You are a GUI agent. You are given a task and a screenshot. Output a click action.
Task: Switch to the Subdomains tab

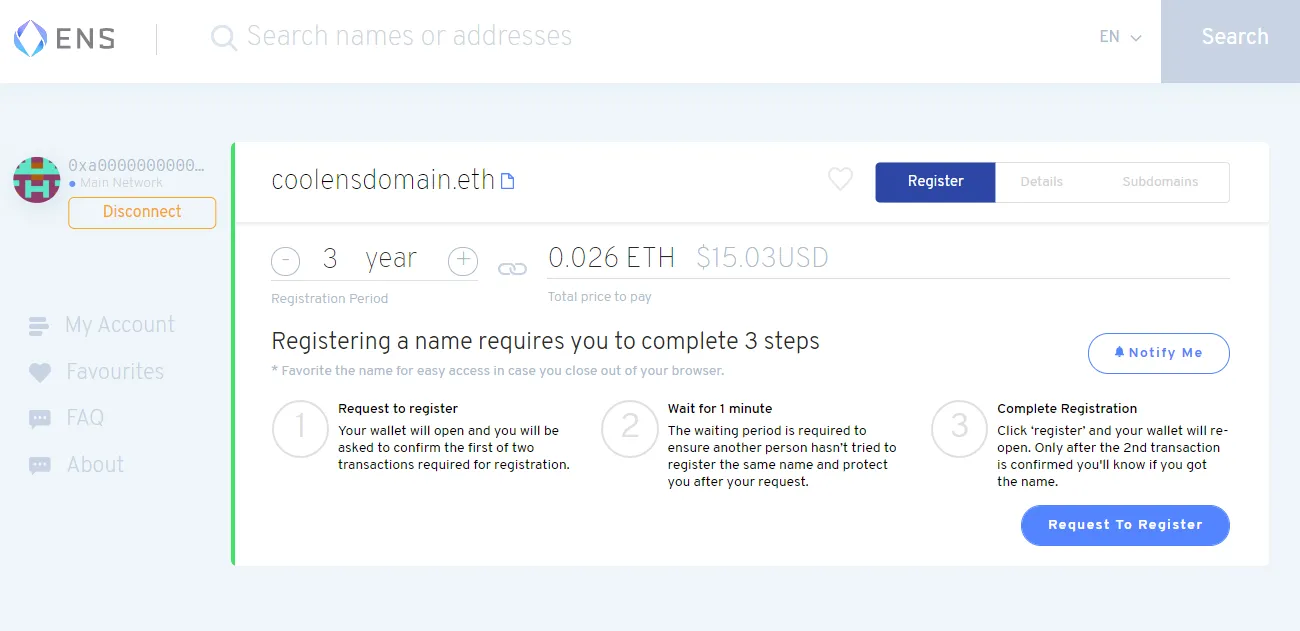[x=1159, y=182]
